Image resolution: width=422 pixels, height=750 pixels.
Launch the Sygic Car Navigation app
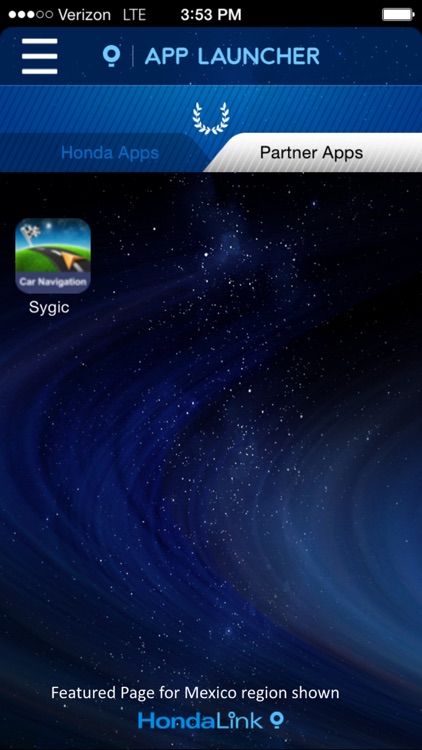coord(53,256)
